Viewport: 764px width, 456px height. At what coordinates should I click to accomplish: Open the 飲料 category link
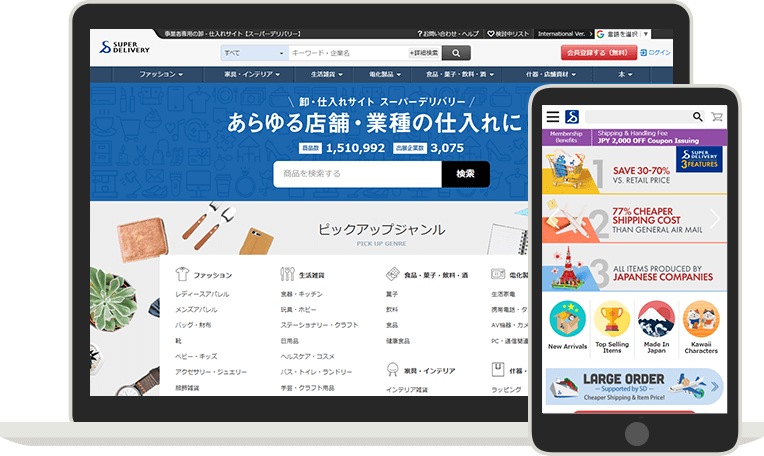392,309
